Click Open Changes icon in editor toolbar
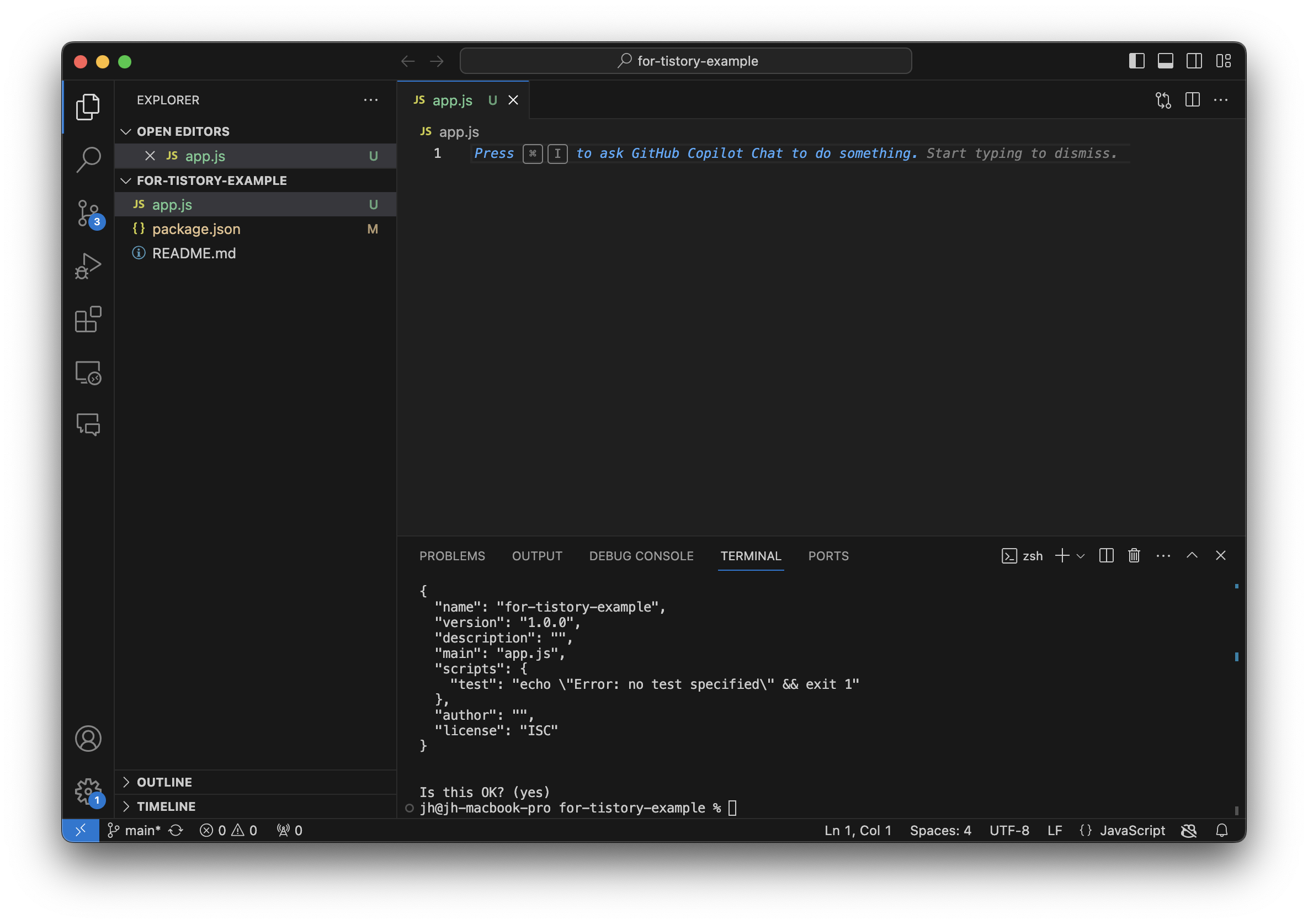 [x=1163, y=100]
